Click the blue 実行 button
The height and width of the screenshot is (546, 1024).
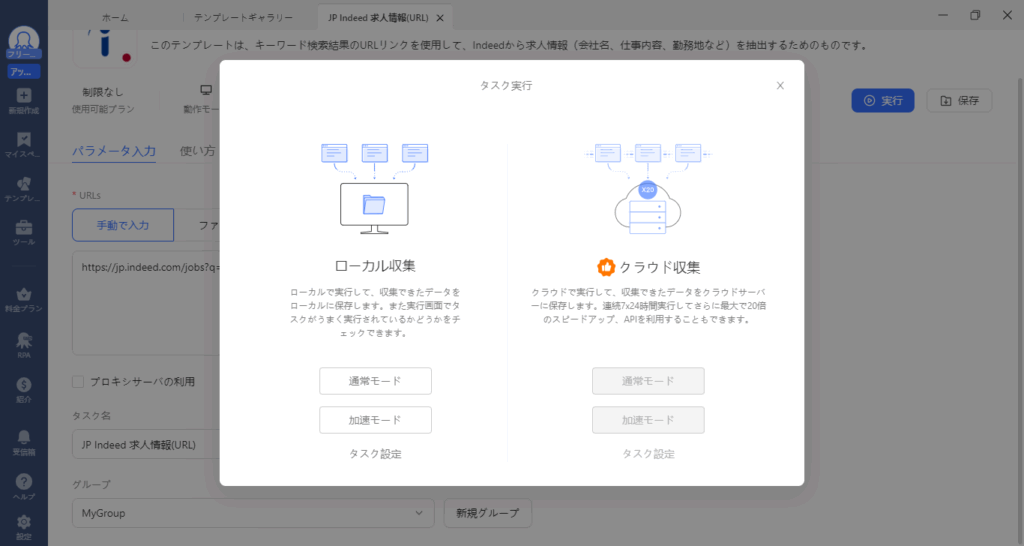coord(883,101)
